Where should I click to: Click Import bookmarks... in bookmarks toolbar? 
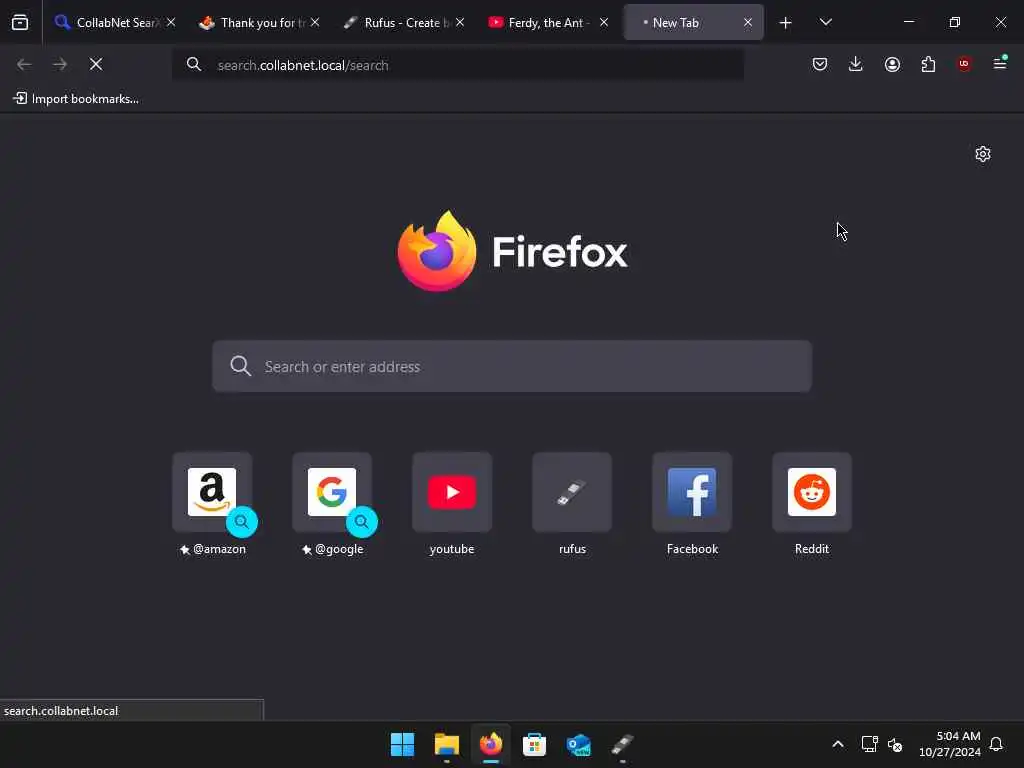pos(76,99)
